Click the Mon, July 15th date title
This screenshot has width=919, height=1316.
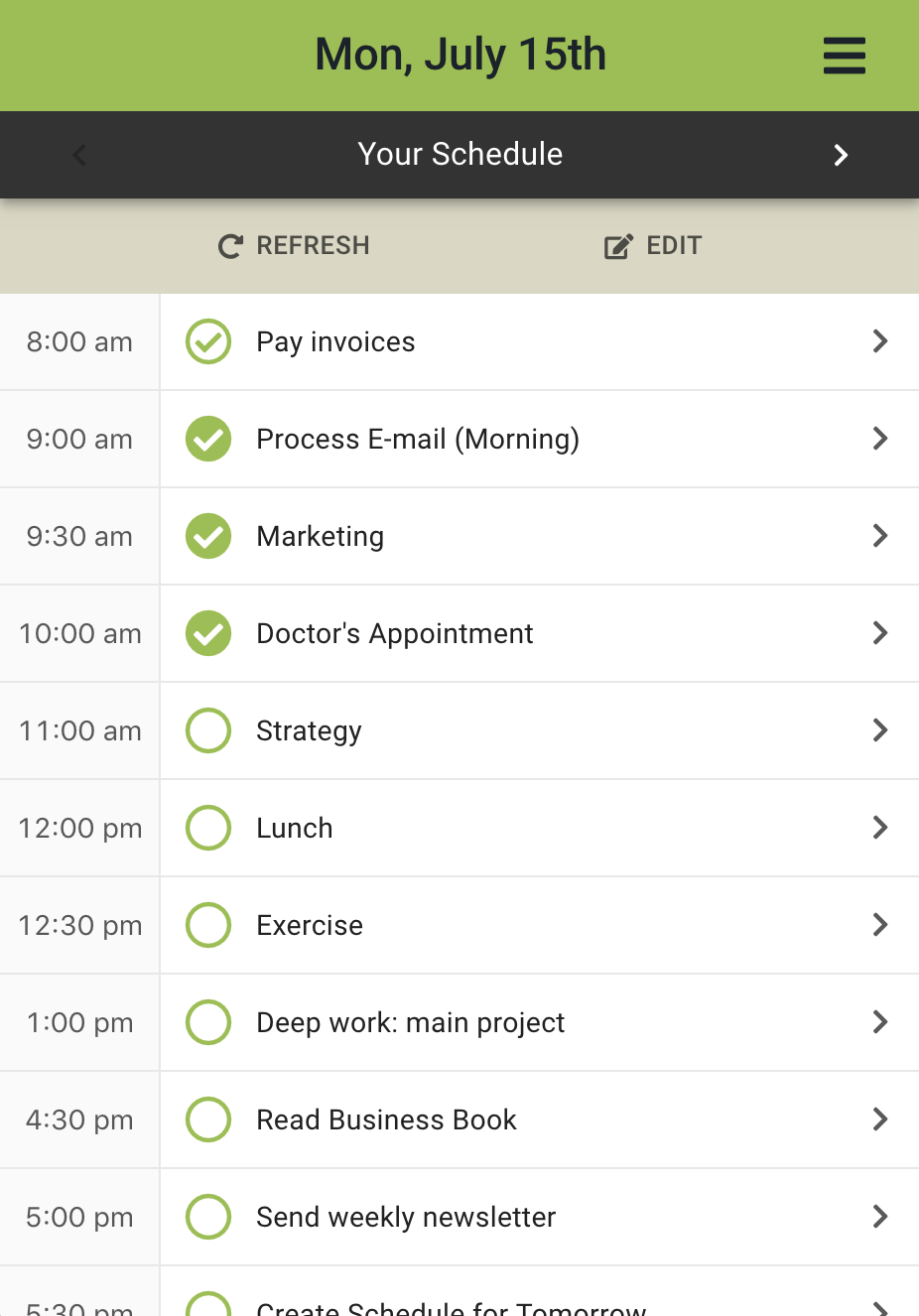click(459, 55)
